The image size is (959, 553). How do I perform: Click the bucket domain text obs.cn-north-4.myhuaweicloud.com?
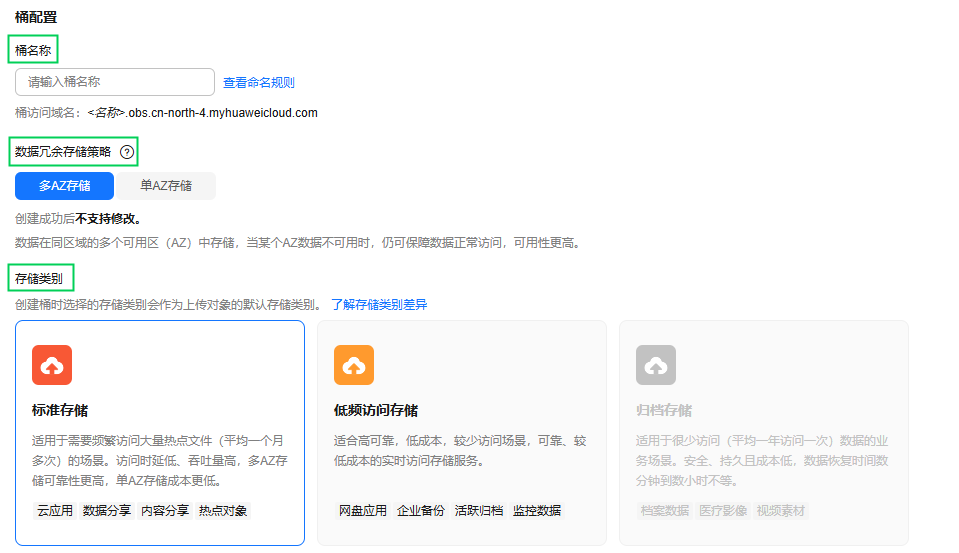coord(223,113)
